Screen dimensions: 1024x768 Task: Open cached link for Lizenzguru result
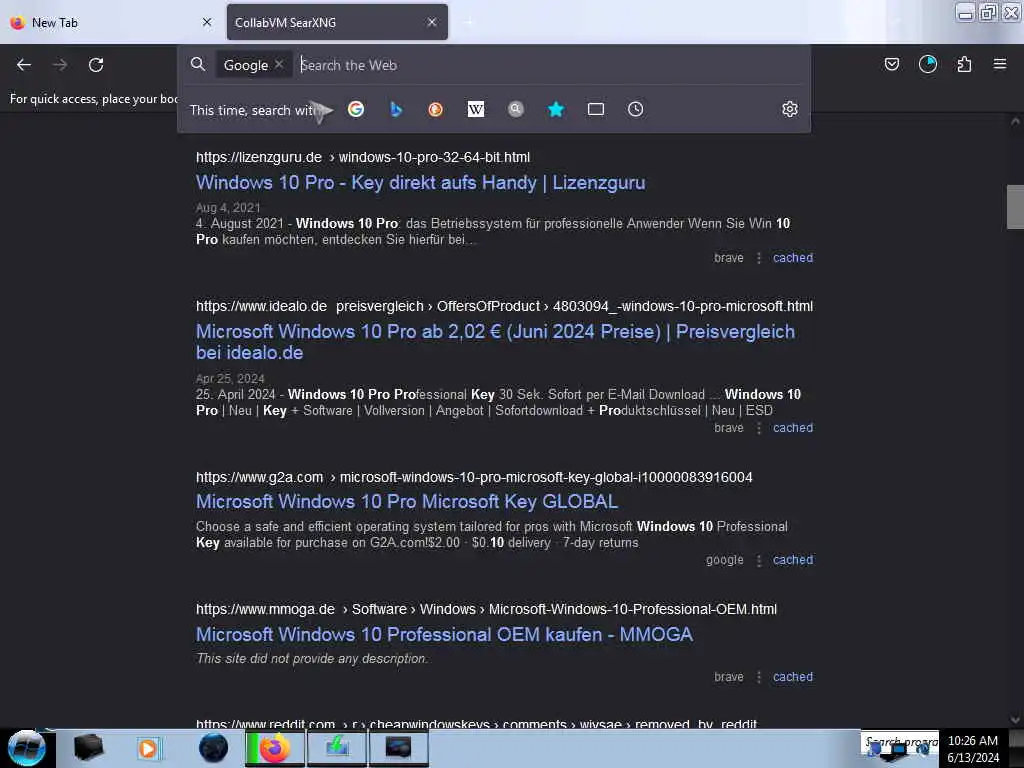click(x=793, y=257)
